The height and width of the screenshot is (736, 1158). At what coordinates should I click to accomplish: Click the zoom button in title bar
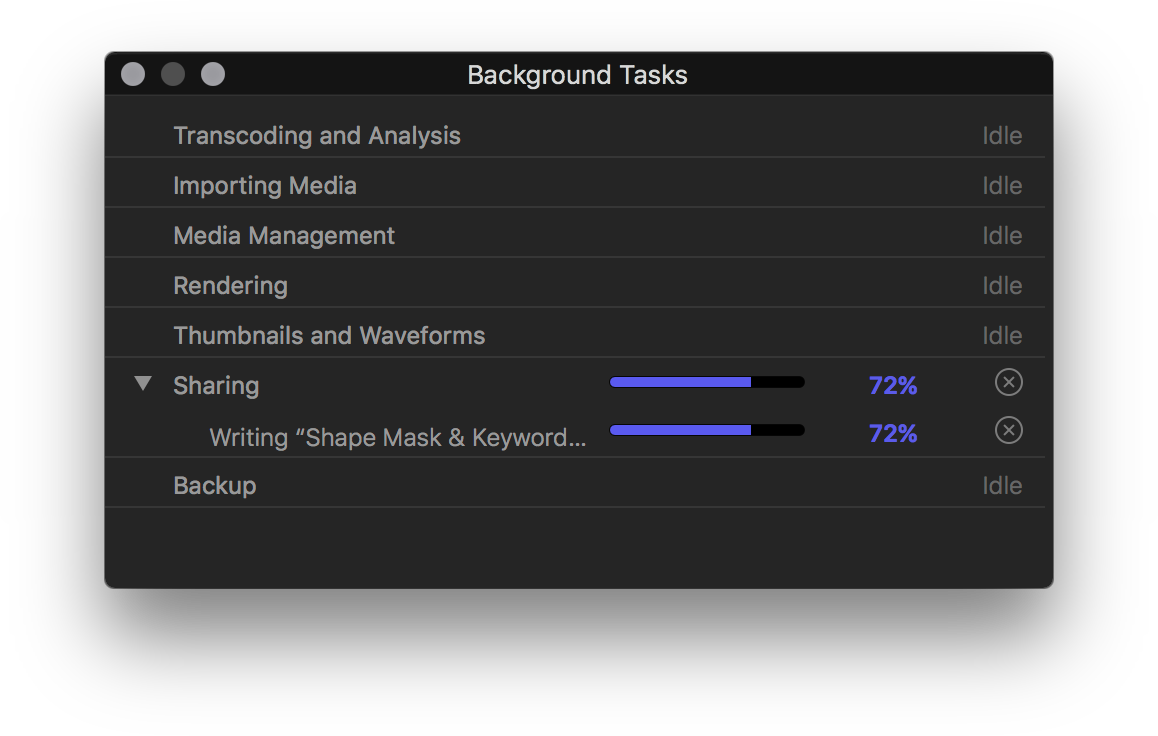click(213, 74)
